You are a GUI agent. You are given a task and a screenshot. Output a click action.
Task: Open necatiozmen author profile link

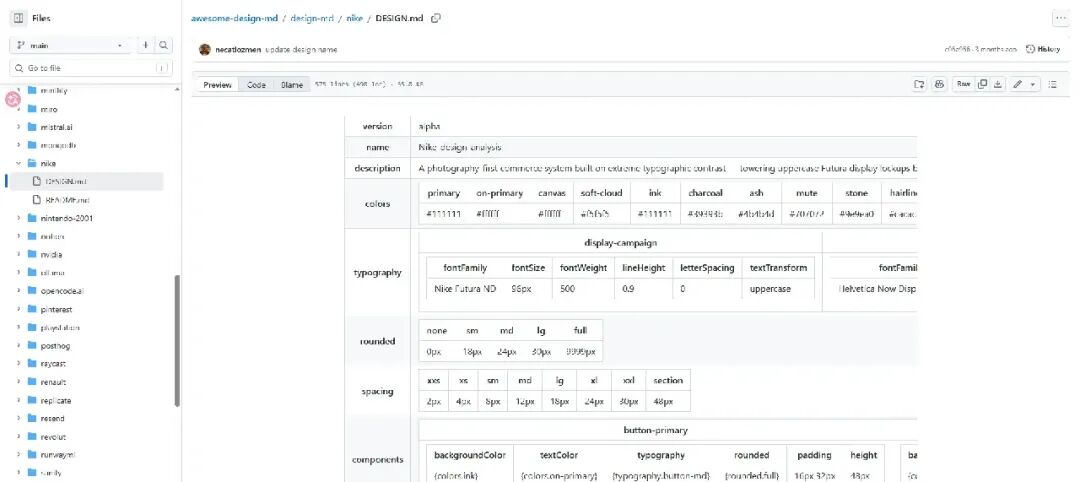[x=238, y=50]
